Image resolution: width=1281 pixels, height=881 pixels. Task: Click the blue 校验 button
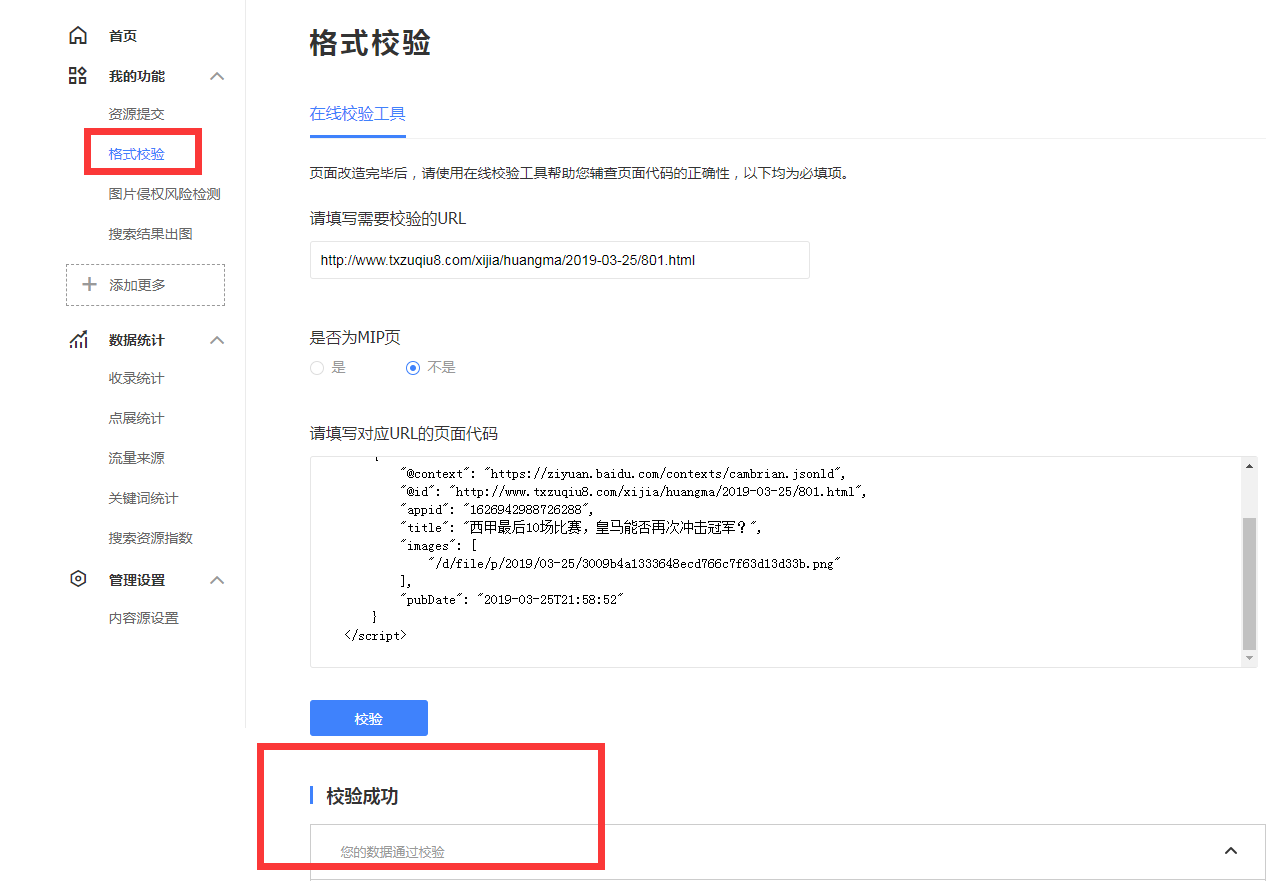click(369, 718)
